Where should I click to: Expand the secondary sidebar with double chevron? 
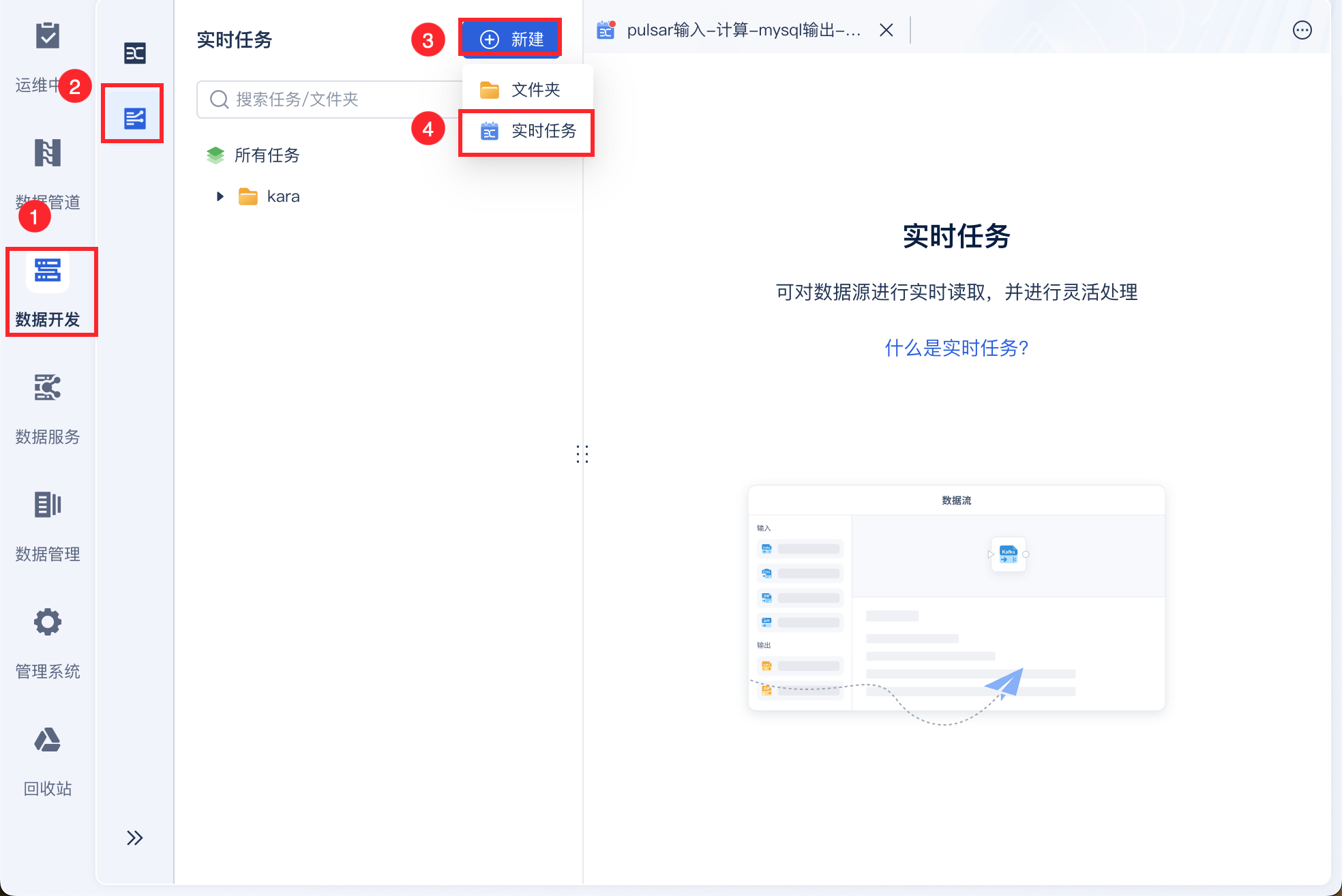[134, 837]
